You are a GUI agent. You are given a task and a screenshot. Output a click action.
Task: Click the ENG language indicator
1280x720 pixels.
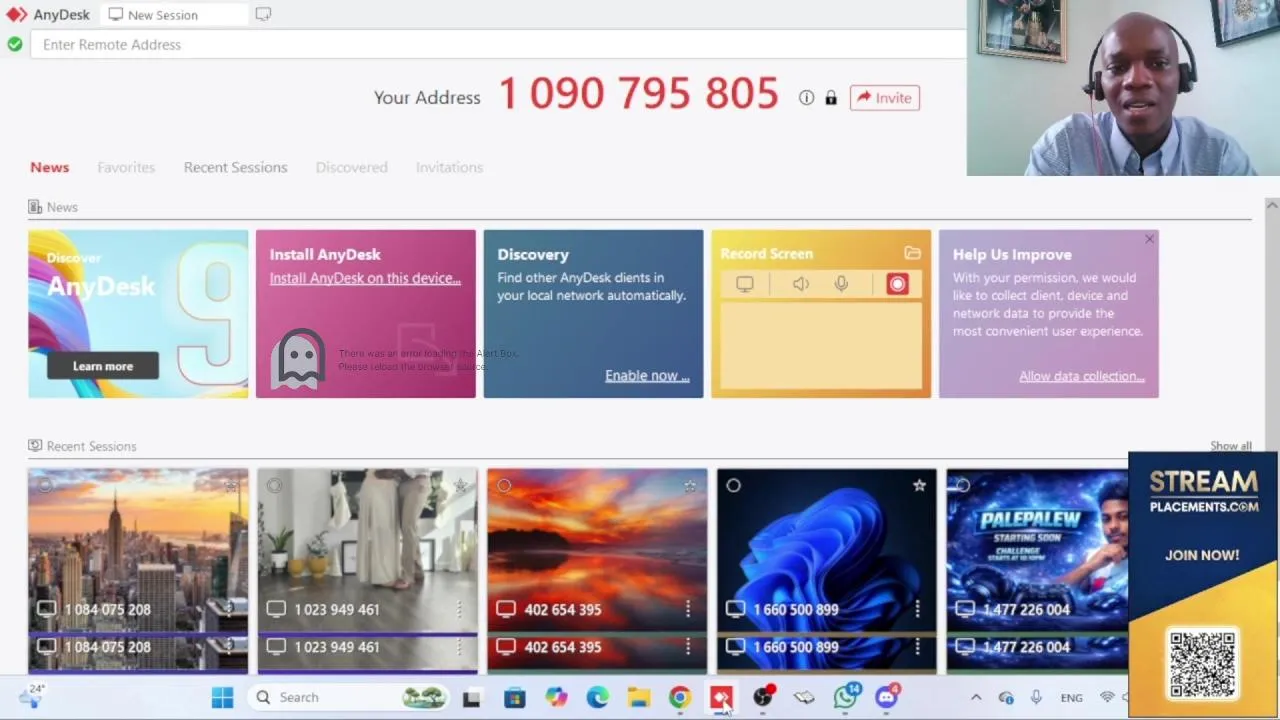(1071, 698)
